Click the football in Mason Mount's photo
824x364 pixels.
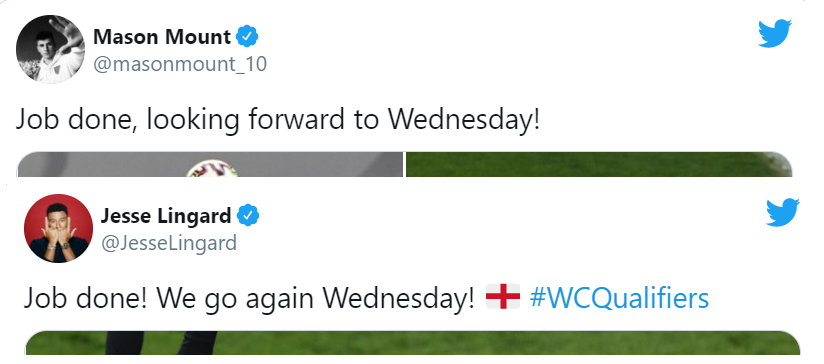point(212,169)
